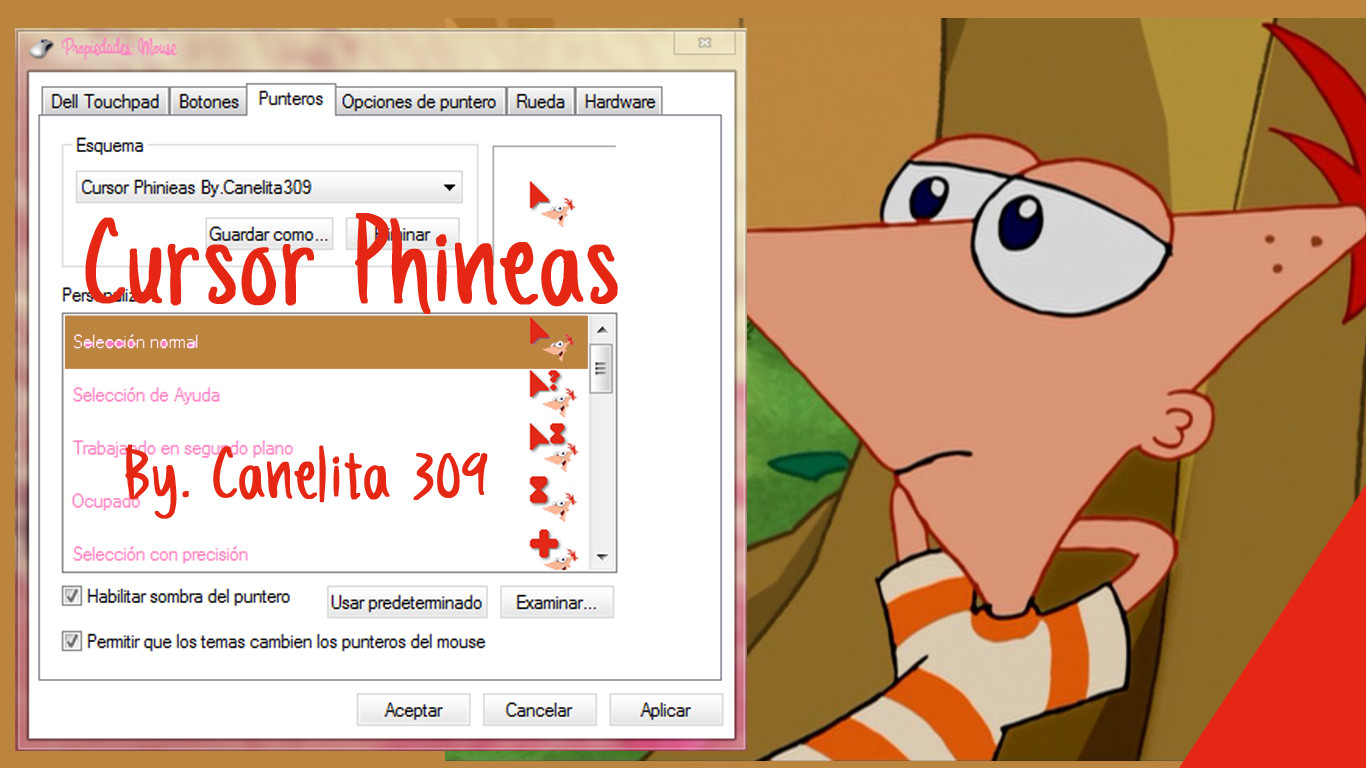Screen dimensions: 1366x768
Task: Click the pointer list scroll up arrow
Action: [x=602, y=328]
